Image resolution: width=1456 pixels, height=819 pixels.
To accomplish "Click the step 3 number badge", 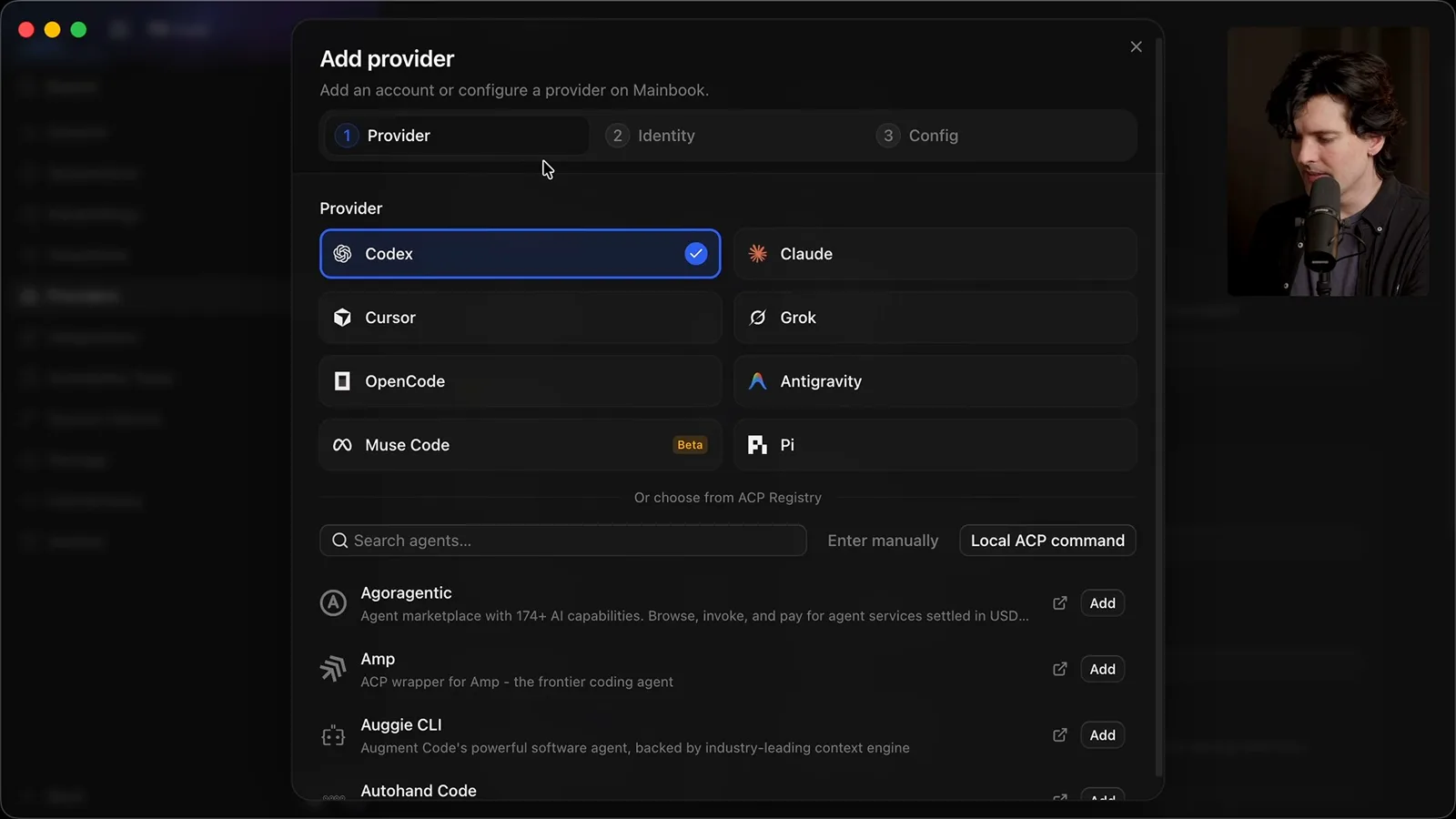I will [x=888, y=136].
